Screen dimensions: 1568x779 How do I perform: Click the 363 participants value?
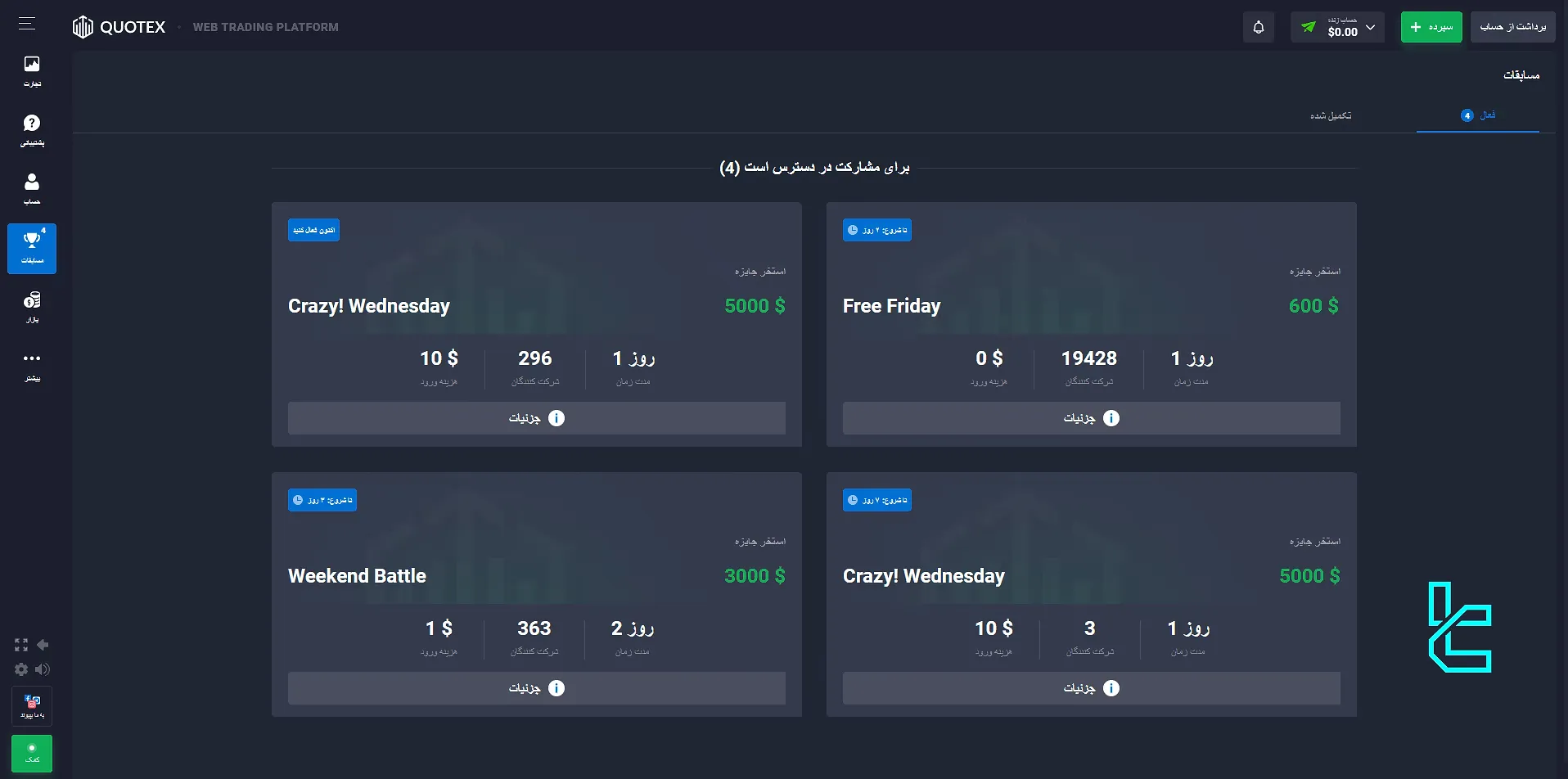[534, 628]
